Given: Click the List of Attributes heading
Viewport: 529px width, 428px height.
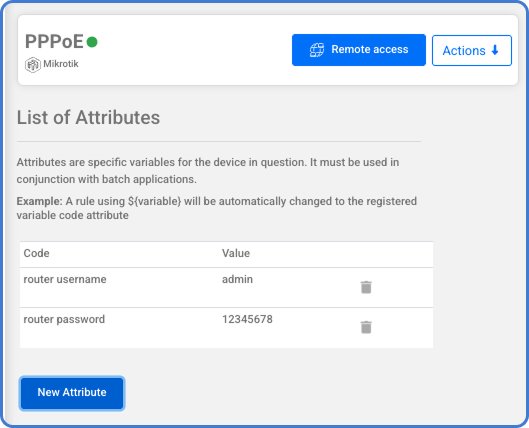Looking at the screenshot, I should (x=88, y=118).
